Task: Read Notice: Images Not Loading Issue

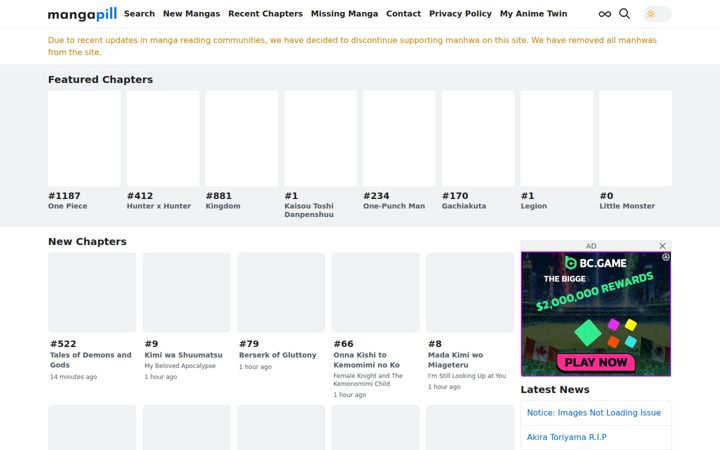Action: [x=594, y=413]
